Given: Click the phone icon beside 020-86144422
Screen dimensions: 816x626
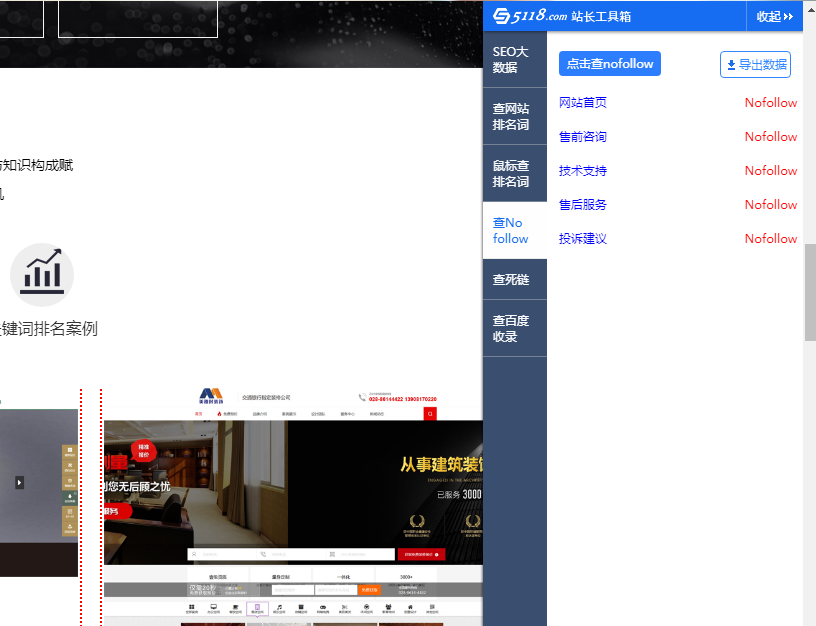Looking at the screenshot, I should point(361,398).
